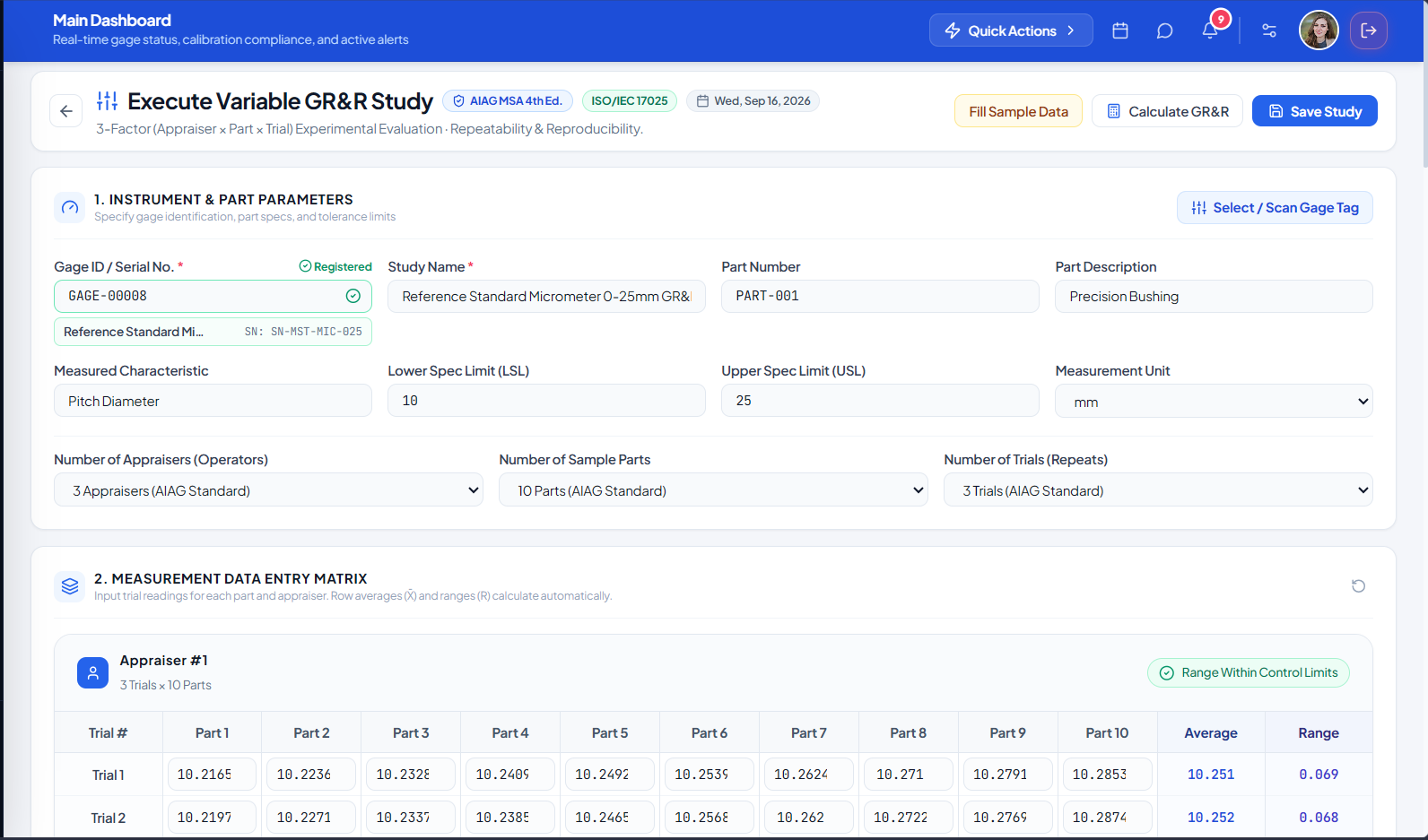The height and width of the screenshot is (840, 1428).
Task: Go back using the left arrow button
Action: coord(66,111)
